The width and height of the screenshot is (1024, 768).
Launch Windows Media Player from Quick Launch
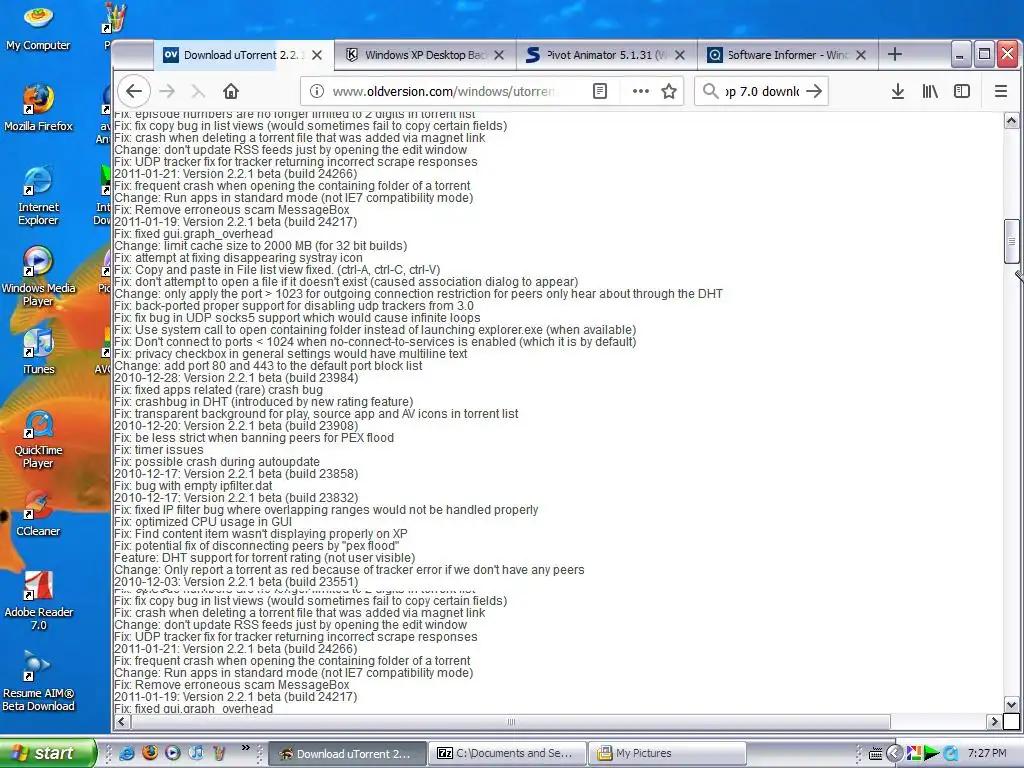(172, 753)
